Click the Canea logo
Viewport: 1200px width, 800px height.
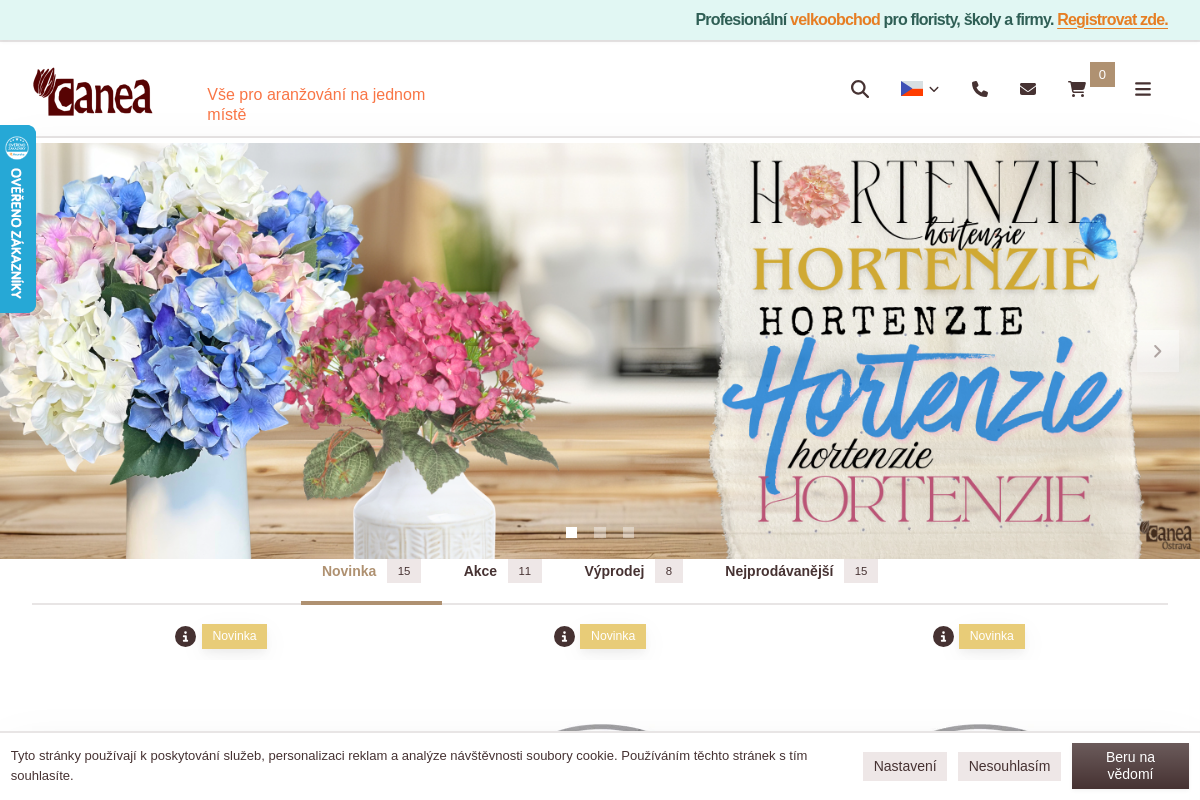[93, 92]
